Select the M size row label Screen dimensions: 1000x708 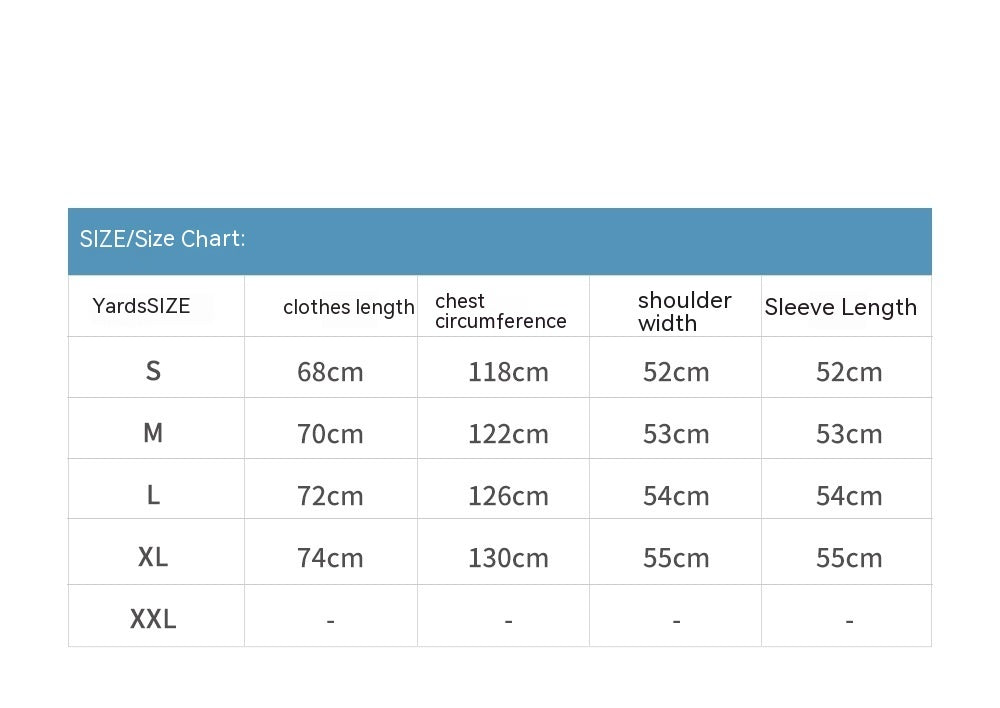click(153, 433)
